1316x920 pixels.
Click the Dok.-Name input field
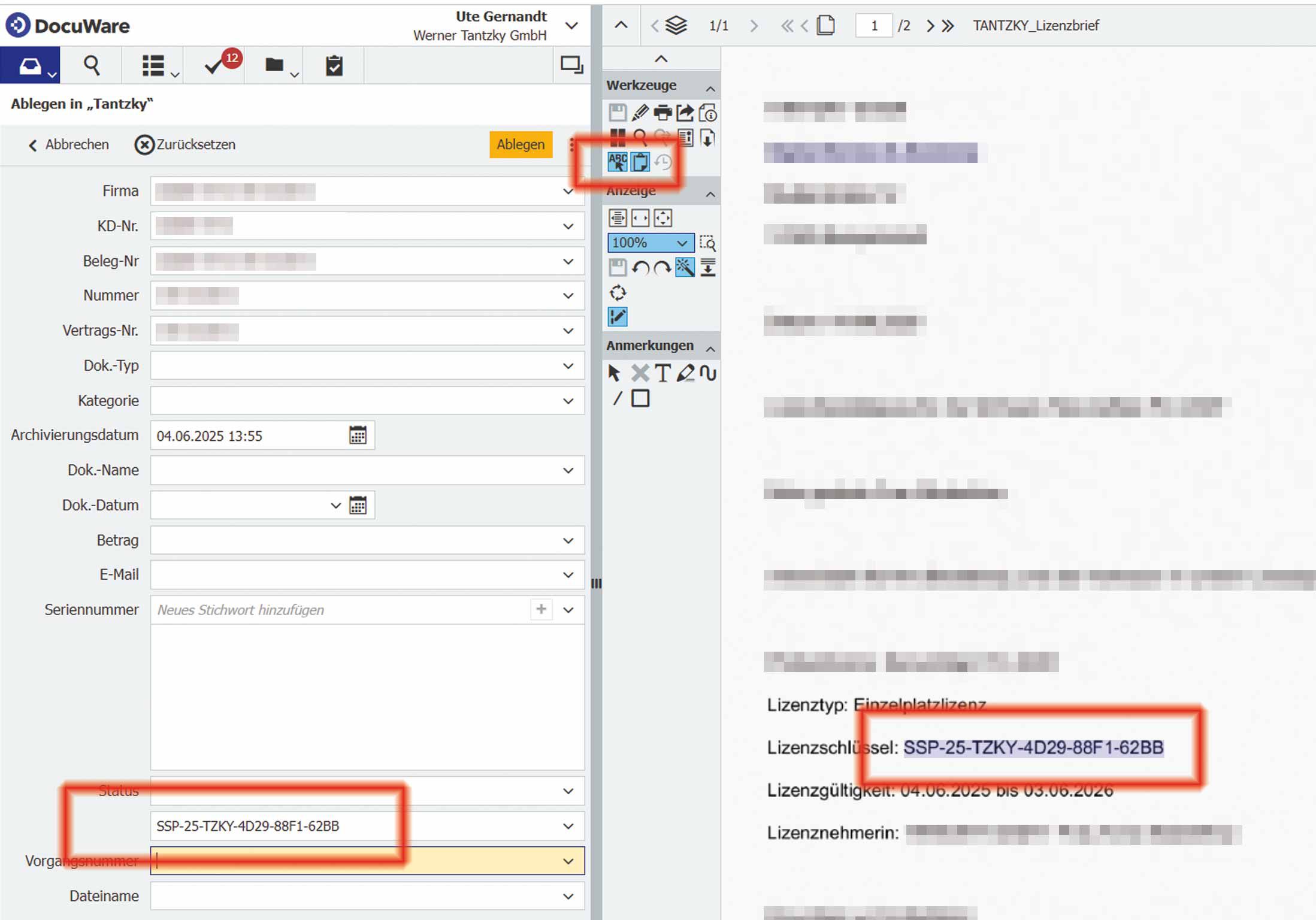[367, 471]
